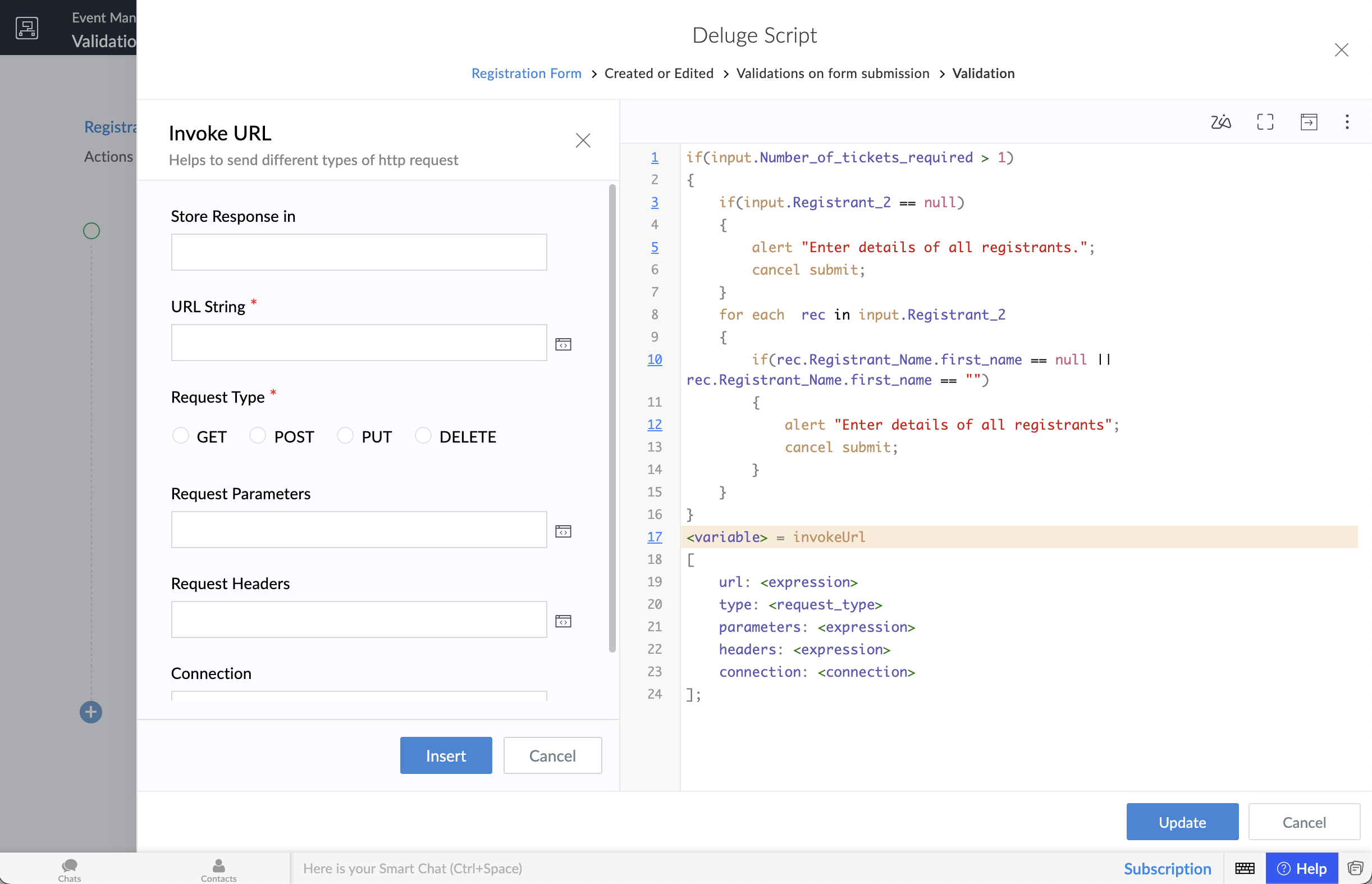Open the keyboard shortcuts icon in bottom bar
1372x884 pixels.
coord(1244,868)
